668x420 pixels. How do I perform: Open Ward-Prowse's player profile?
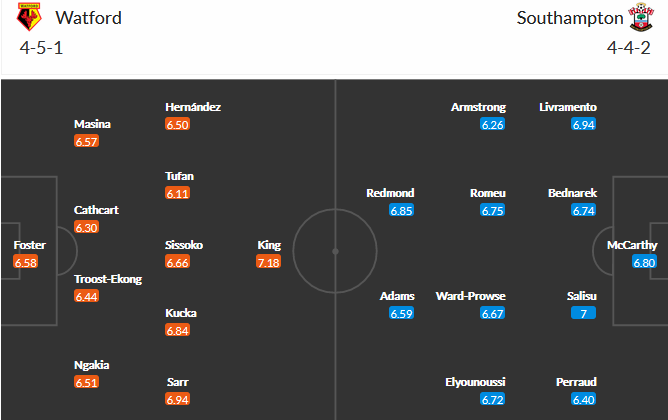[x=471, y=296]
